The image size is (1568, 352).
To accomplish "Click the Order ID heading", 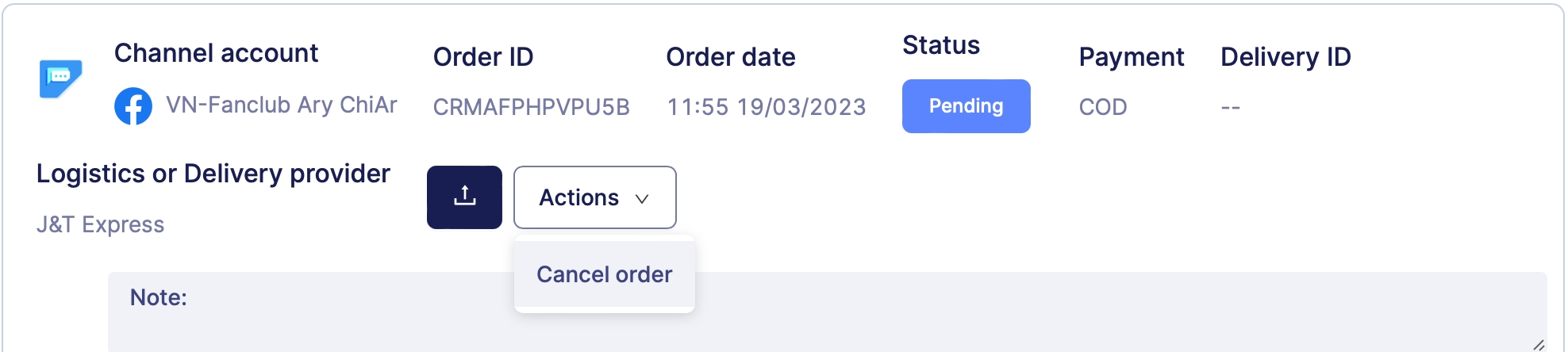I will (482, 57).
